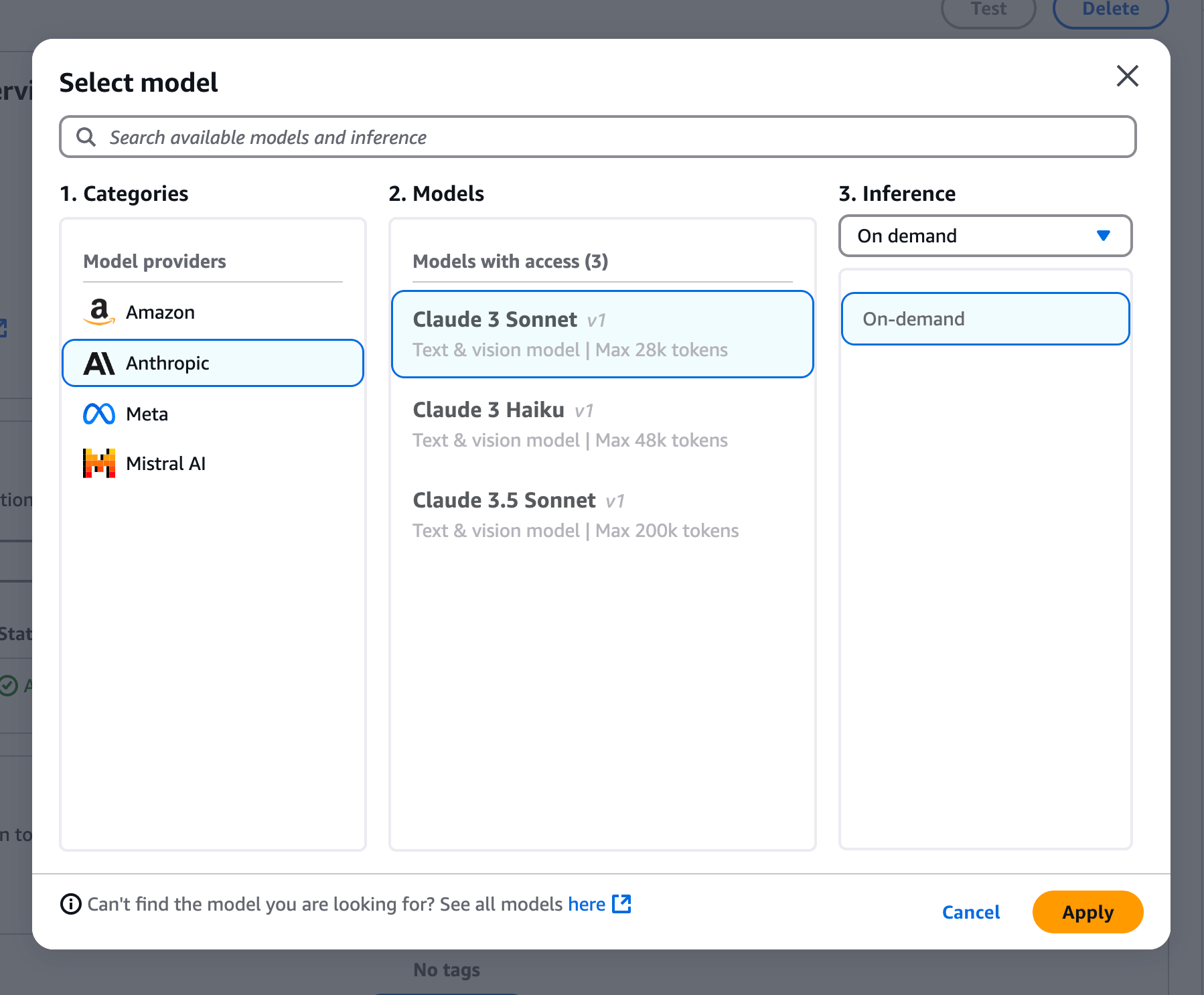The width and height of the screenshot is (1204, 995).
Task: Click the Mistral AI logo icon
Action: click(99, 463)
